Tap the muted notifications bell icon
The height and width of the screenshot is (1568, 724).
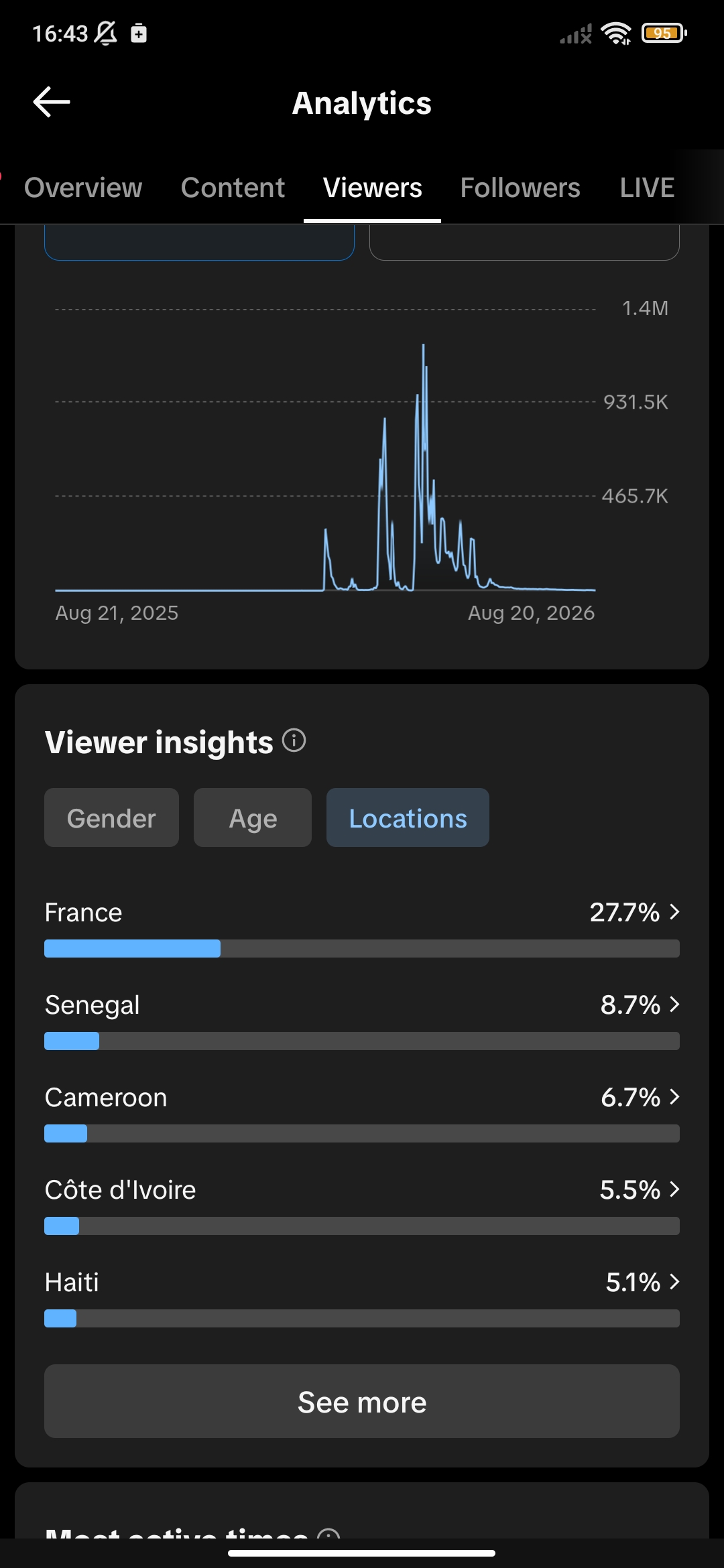tap(105, 33)
